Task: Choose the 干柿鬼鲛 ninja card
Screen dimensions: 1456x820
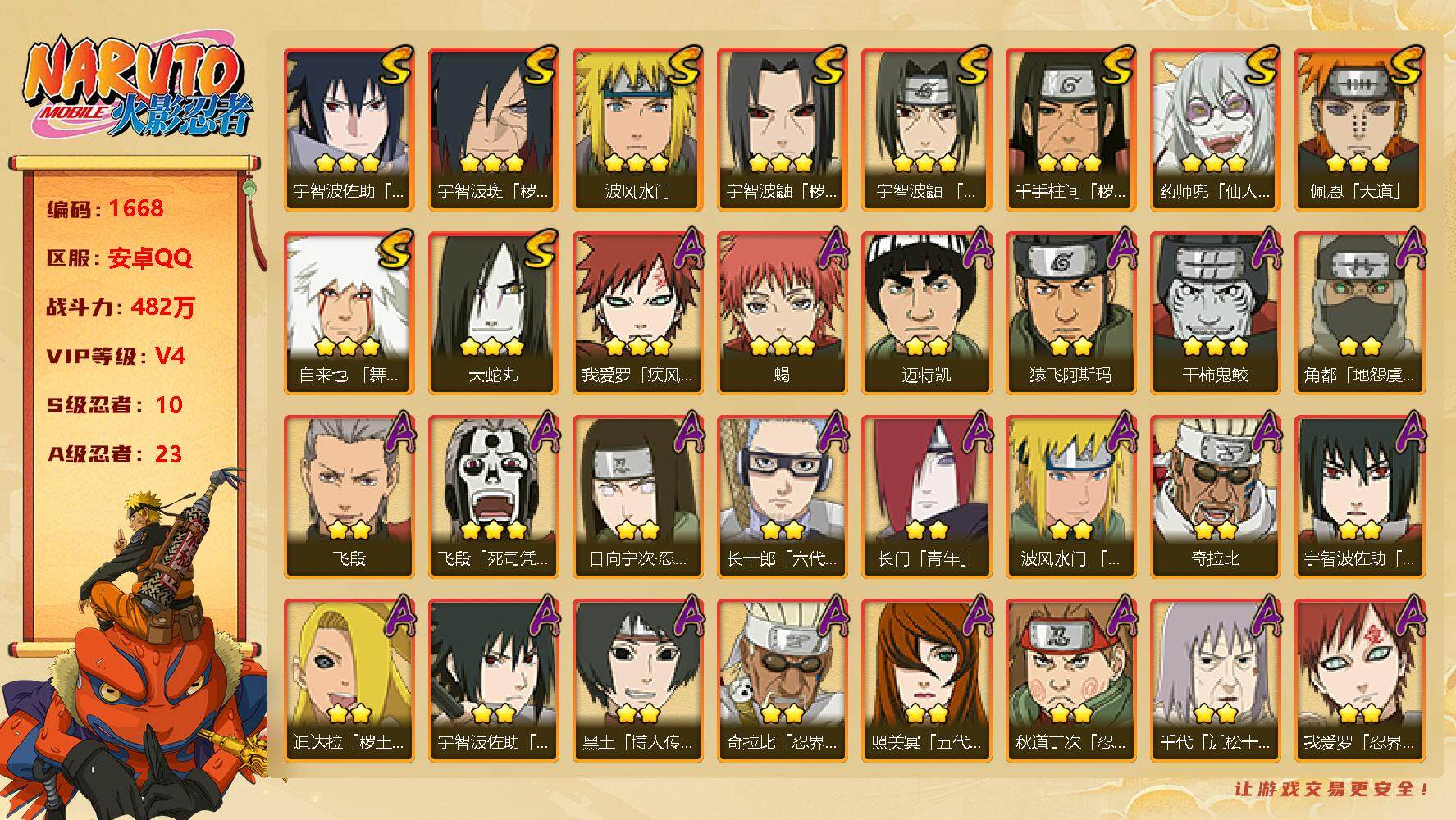Action: (1215, 313)
